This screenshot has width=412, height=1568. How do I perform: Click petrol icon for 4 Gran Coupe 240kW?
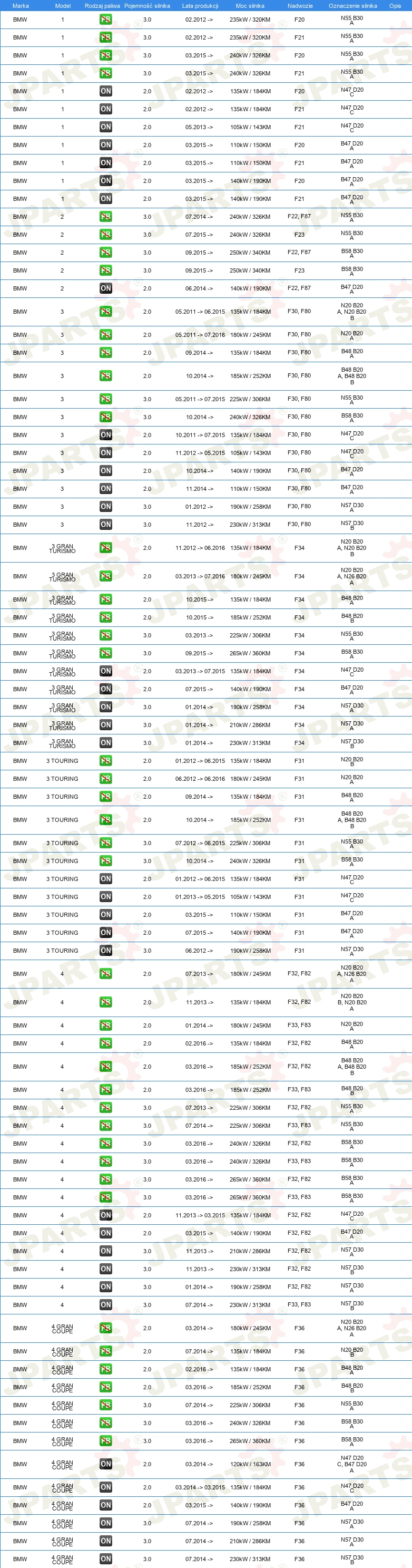[105, 1423]
